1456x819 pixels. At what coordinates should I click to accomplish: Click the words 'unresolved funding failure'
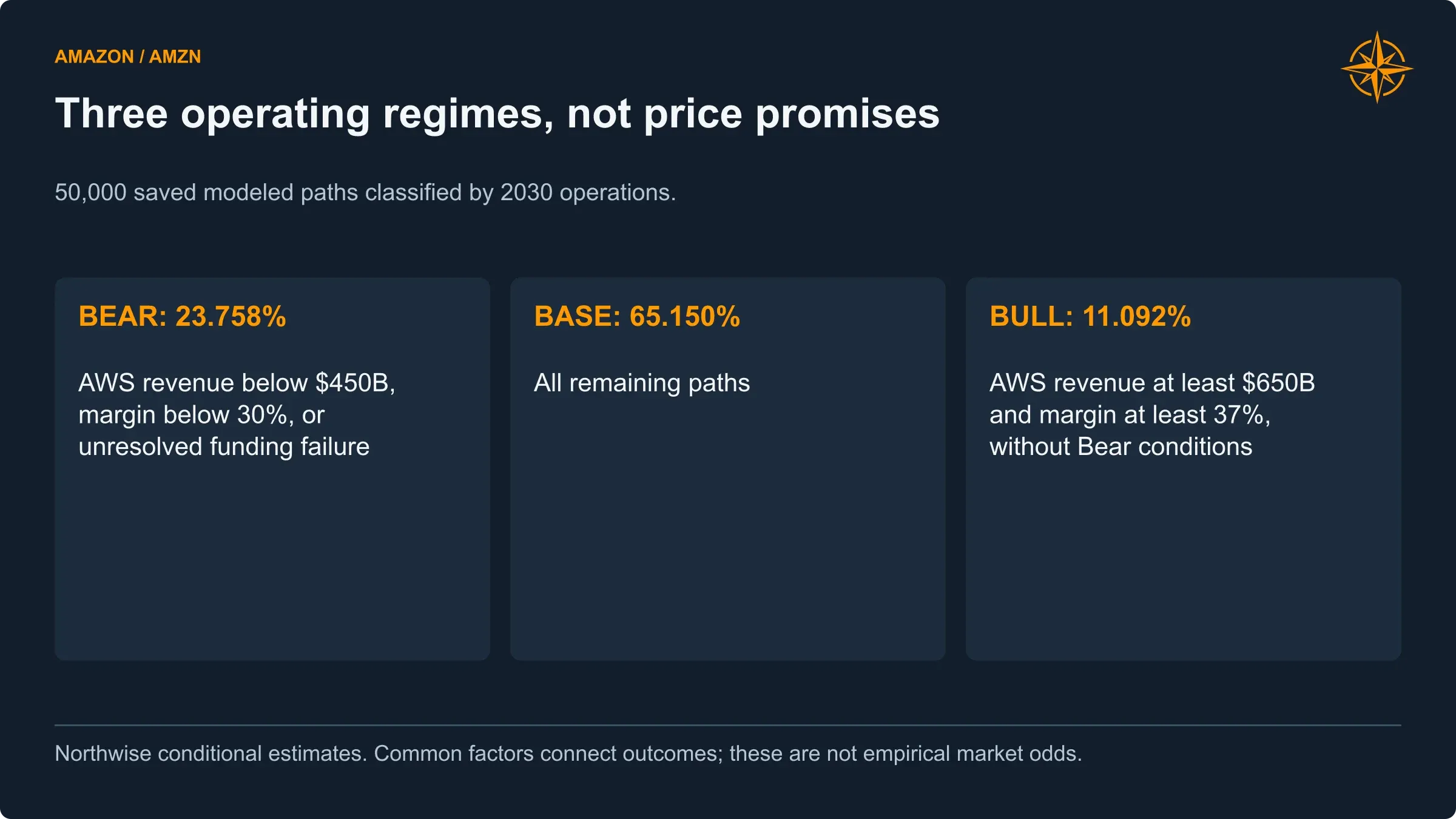tap(224, 447)
